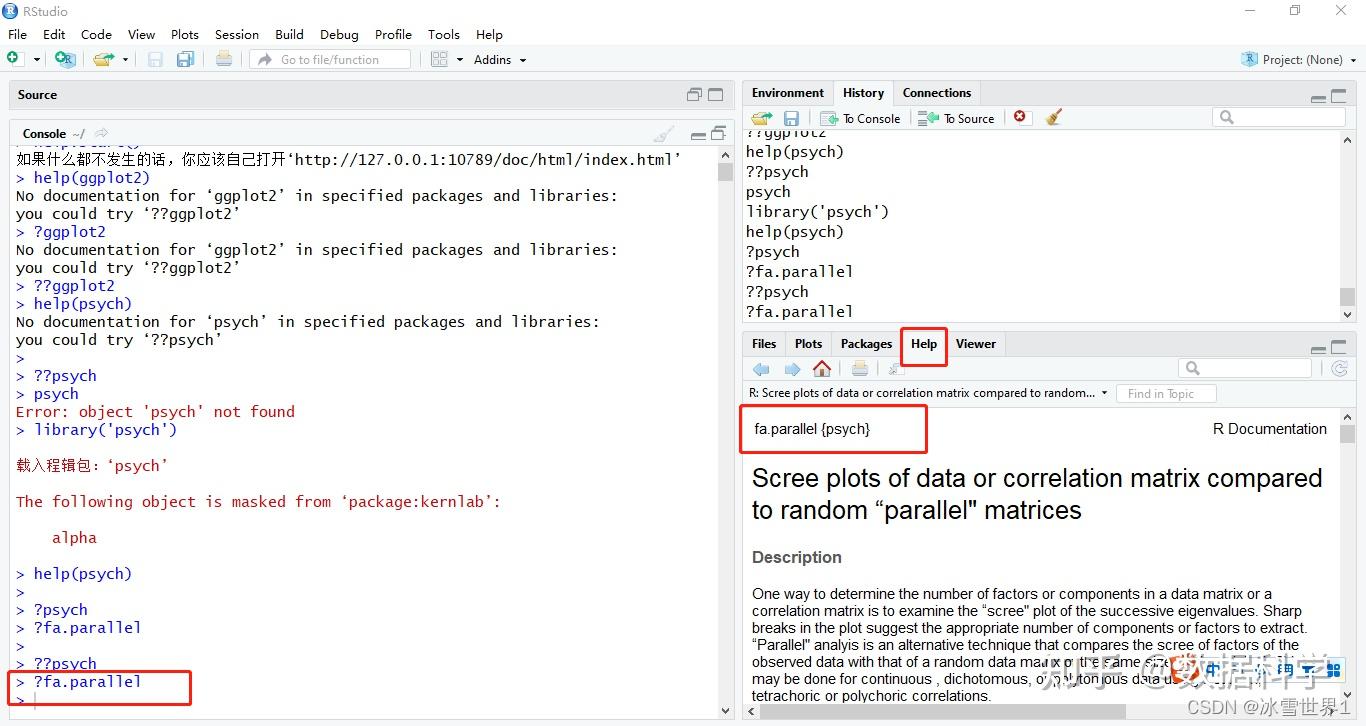The width and height of the screenshot is (1366, 726).
Task: Save history to a file
Action: (x=791, y=118)
